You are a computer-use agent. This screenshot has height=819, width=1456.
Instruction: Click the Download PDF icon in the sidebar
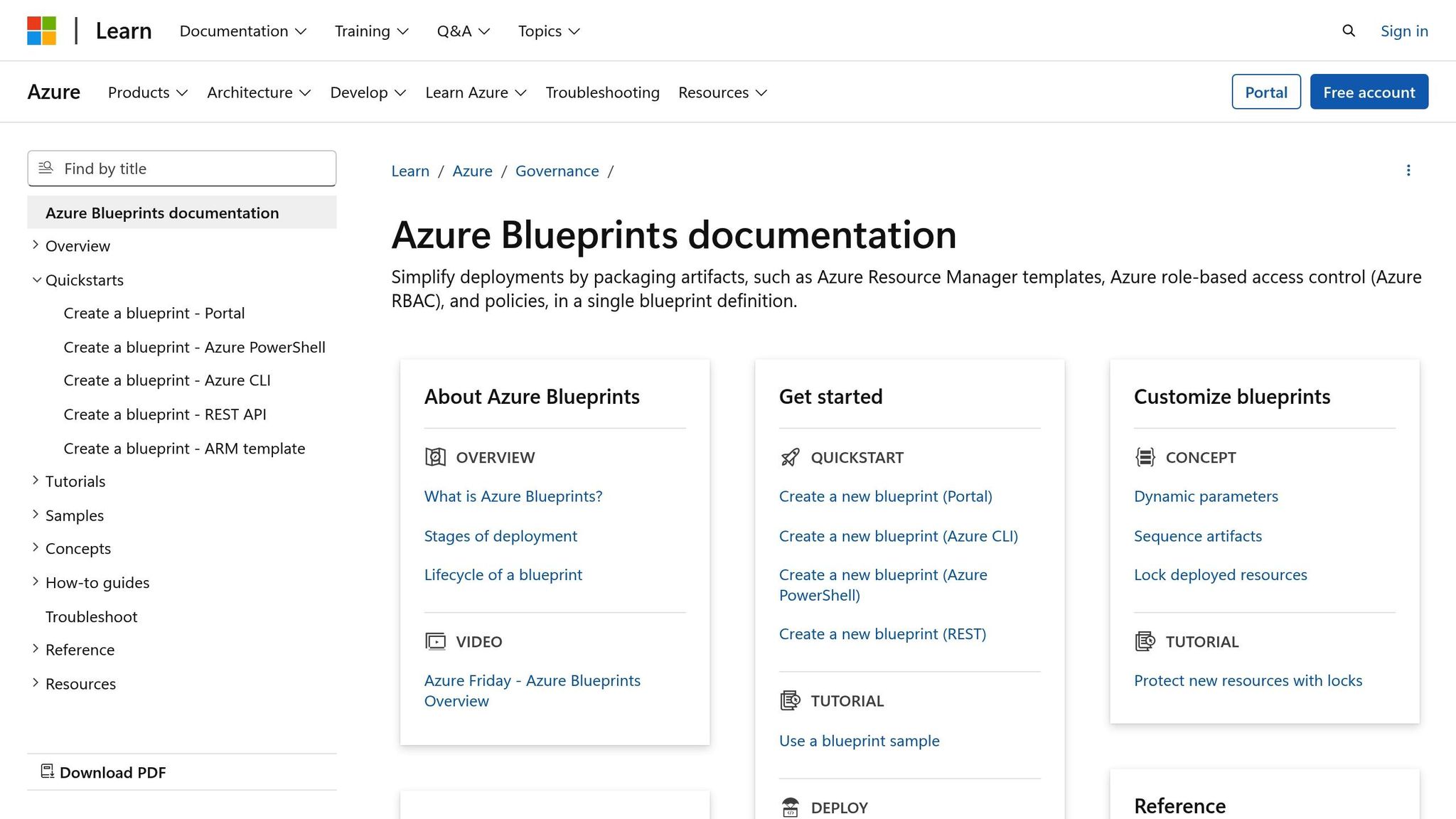coord(47,771)
